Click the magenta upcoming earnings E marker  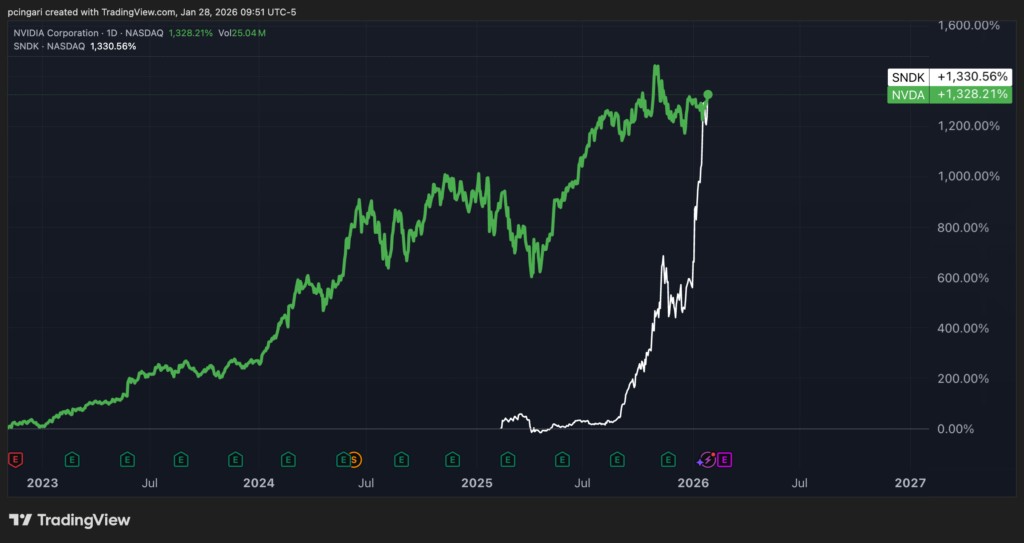coord(724,459)
